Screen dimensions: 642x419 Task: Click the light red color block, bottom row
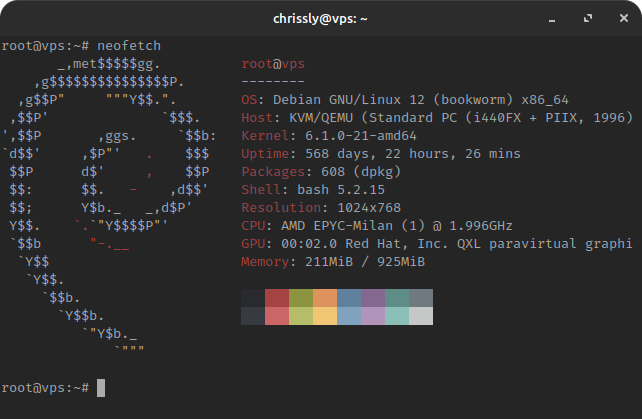click(277, 316)
